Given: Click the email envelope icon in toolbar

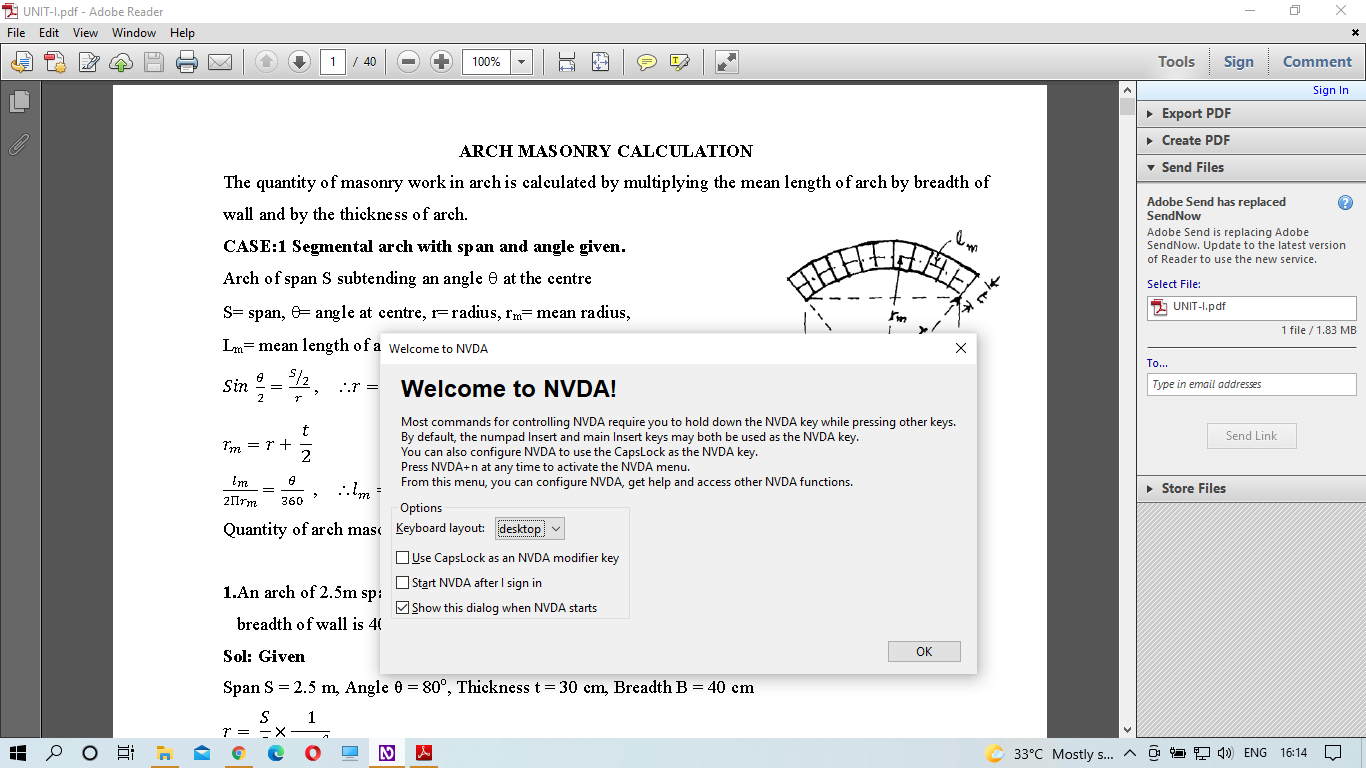Looking at the screenshot, I should coord(220,62).
